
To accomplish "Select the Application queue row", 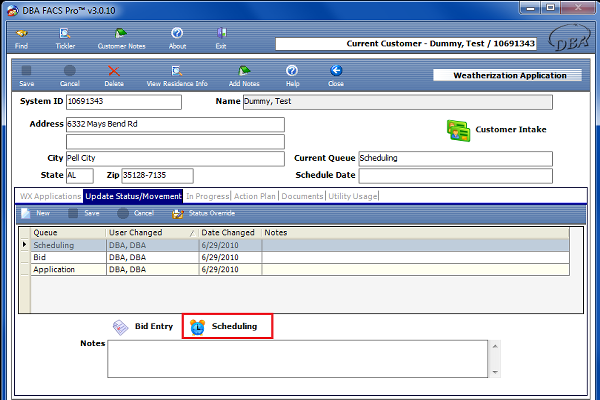I will (x=300, y=269).
